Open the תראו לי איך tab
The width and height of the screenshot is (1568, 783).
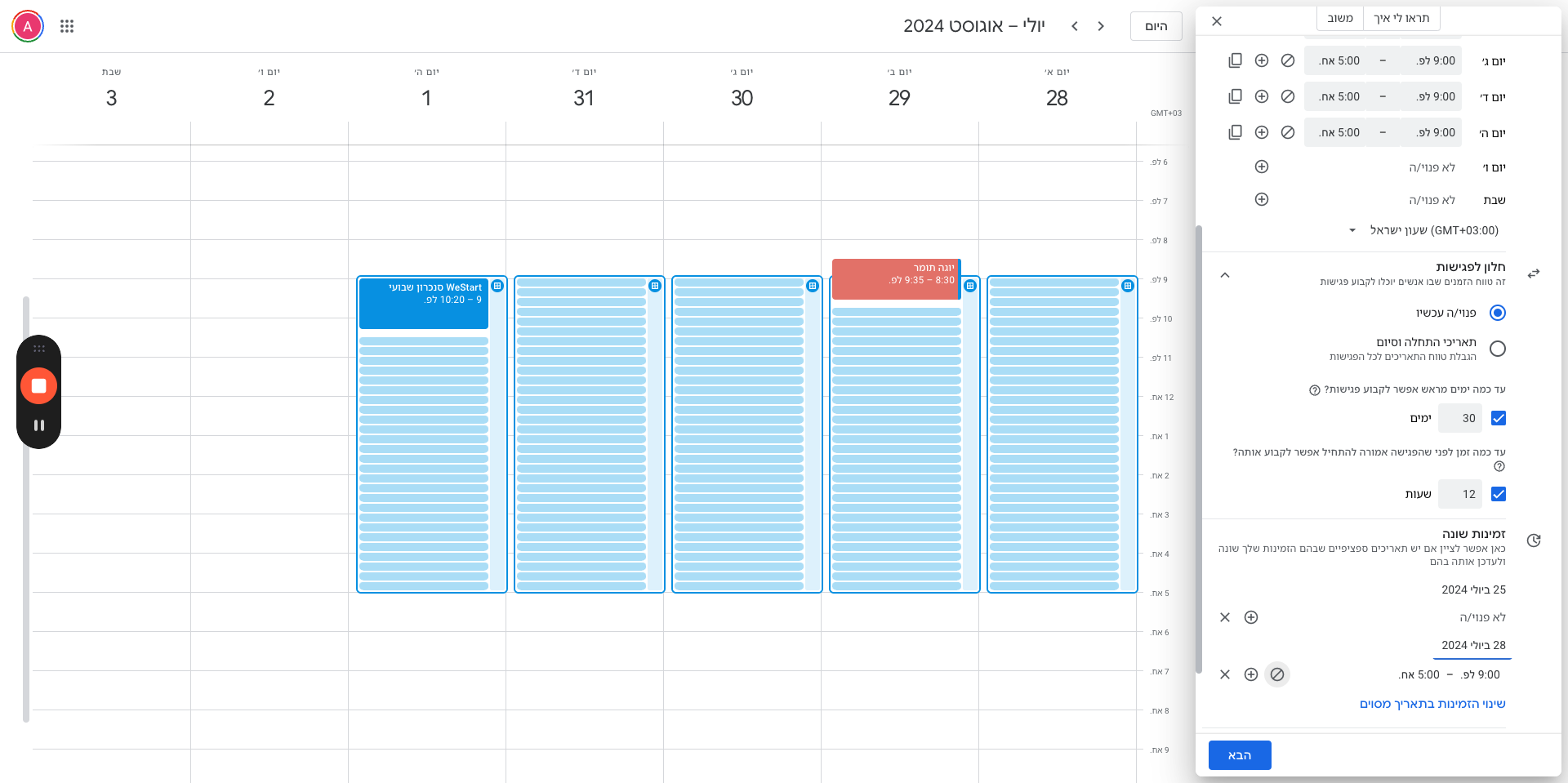(x=1401, y=18)
